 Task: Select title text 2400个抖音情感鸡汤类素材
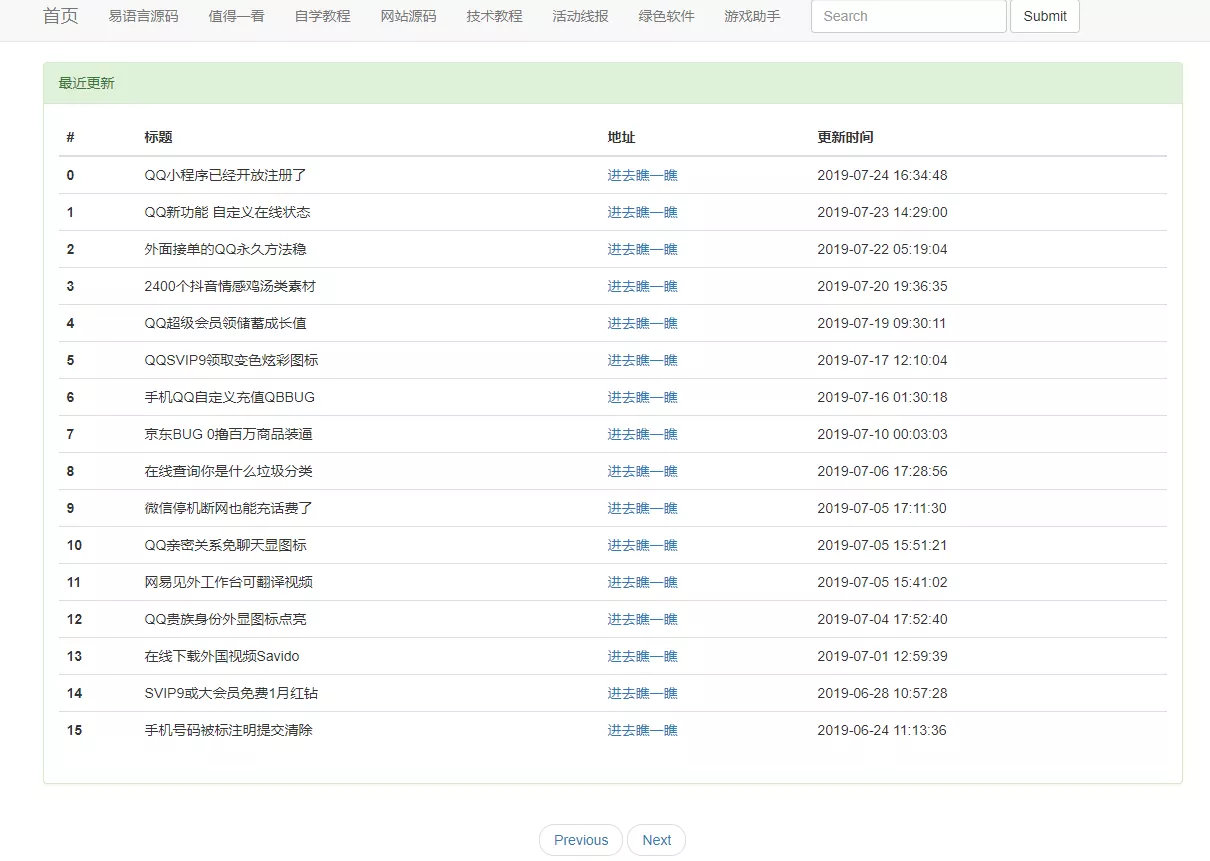coord(230,286)
